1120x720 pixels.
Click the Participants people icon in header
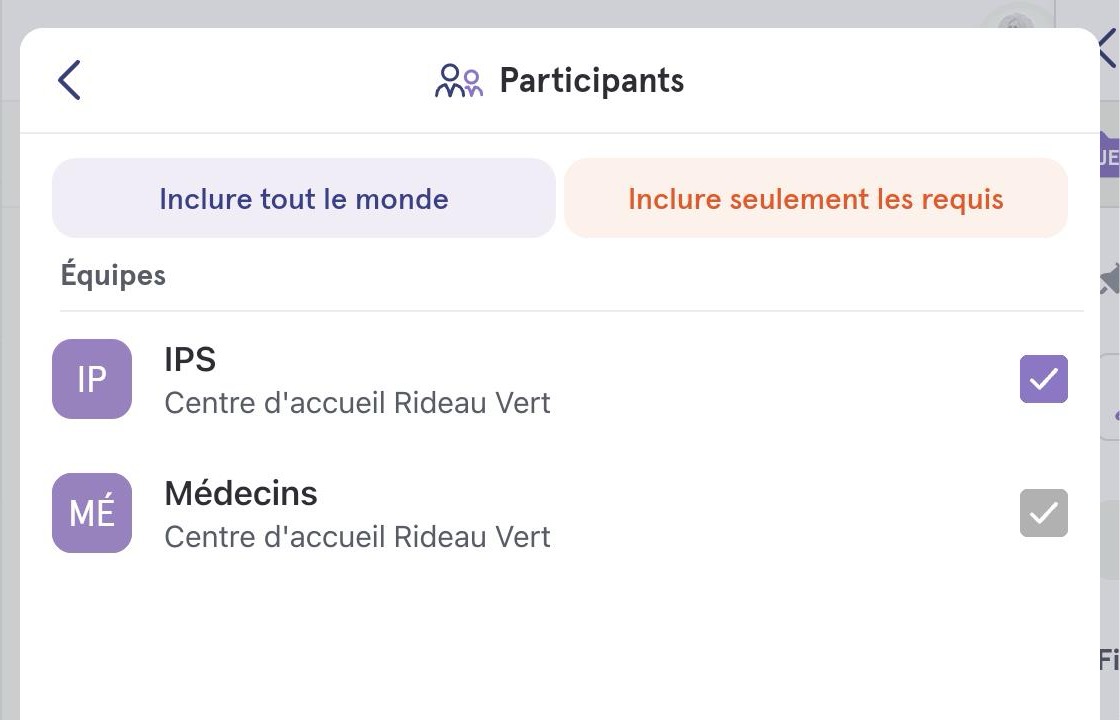[459, 81]
